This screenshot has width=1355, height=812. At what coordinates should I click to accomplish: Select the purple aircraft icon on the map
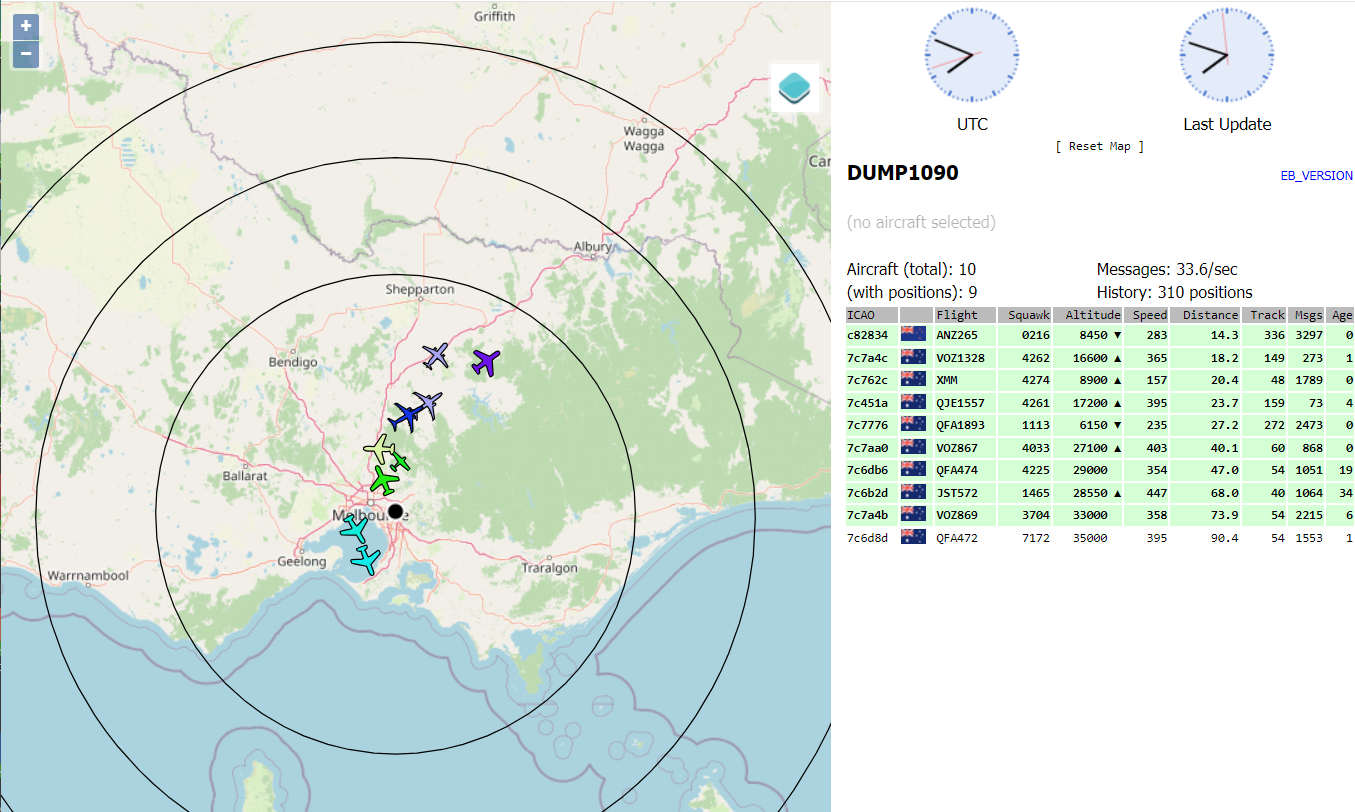tap(486, 364)
